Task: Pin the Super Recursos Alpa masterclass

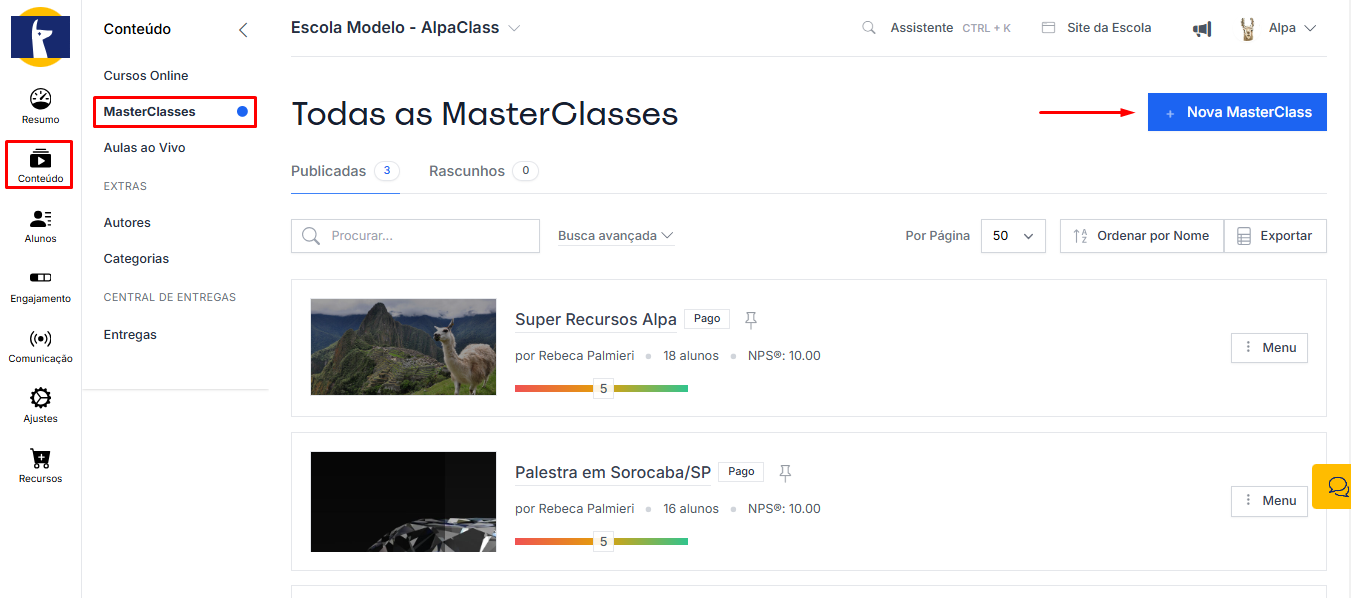Action: point(751,319)
